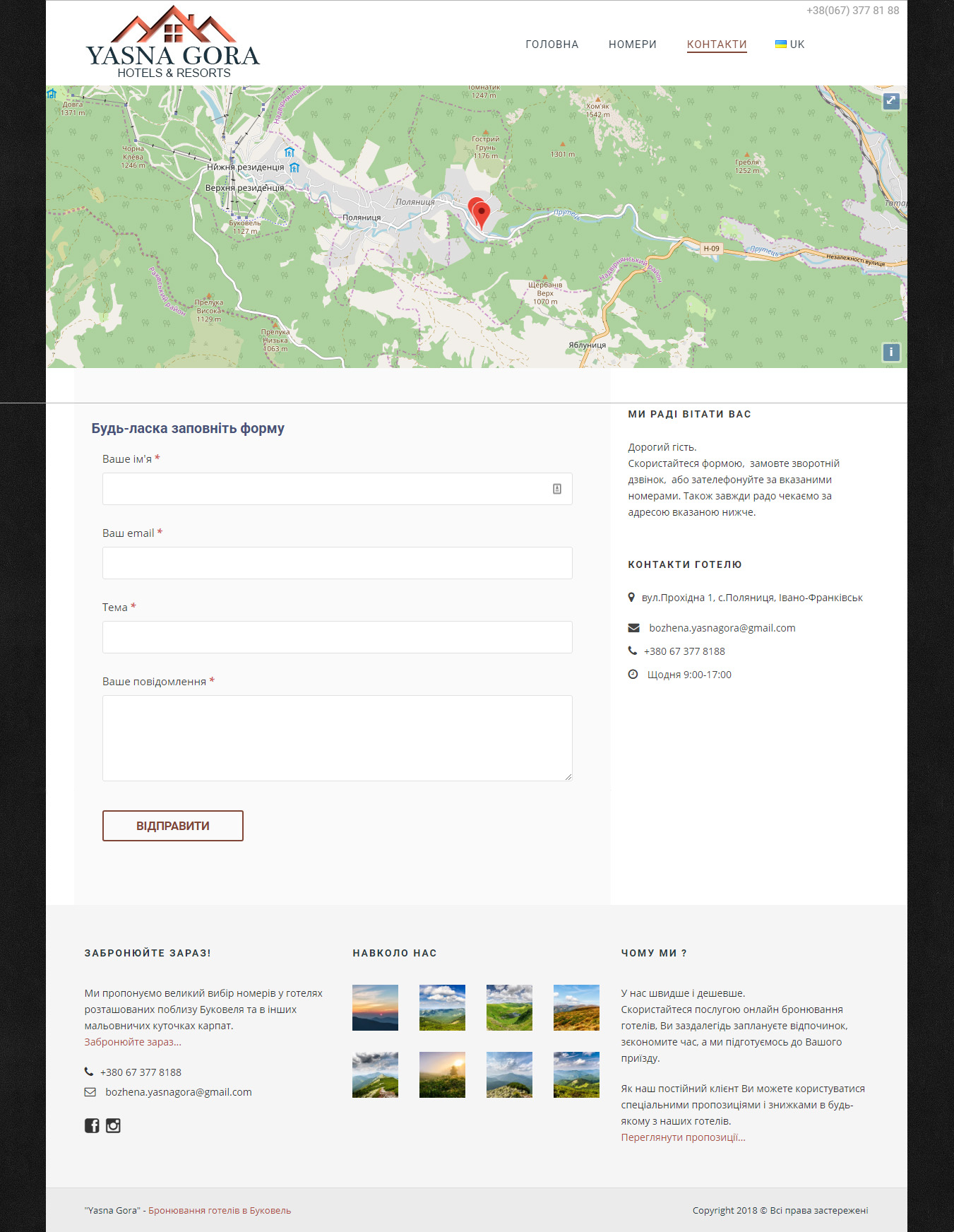Click the Ukrainian flag language icon

click(781, 44)
